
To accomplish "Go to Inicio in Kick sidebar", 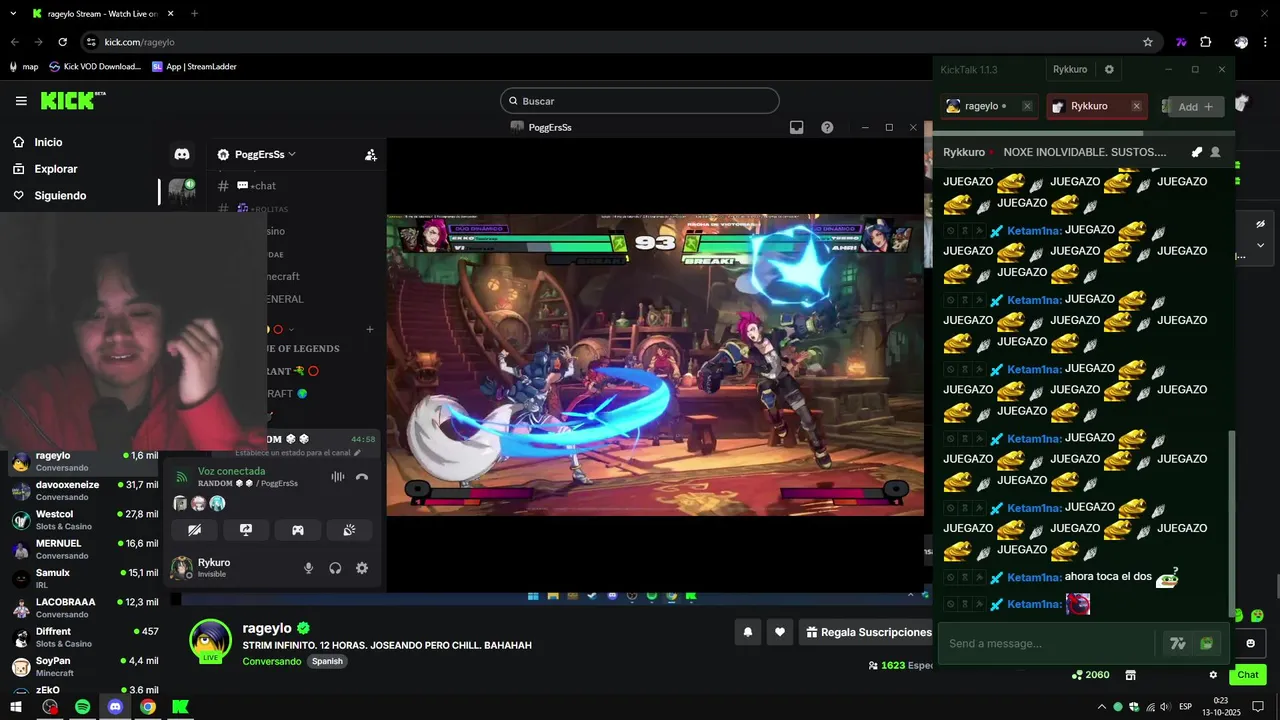I will point(48,142).
